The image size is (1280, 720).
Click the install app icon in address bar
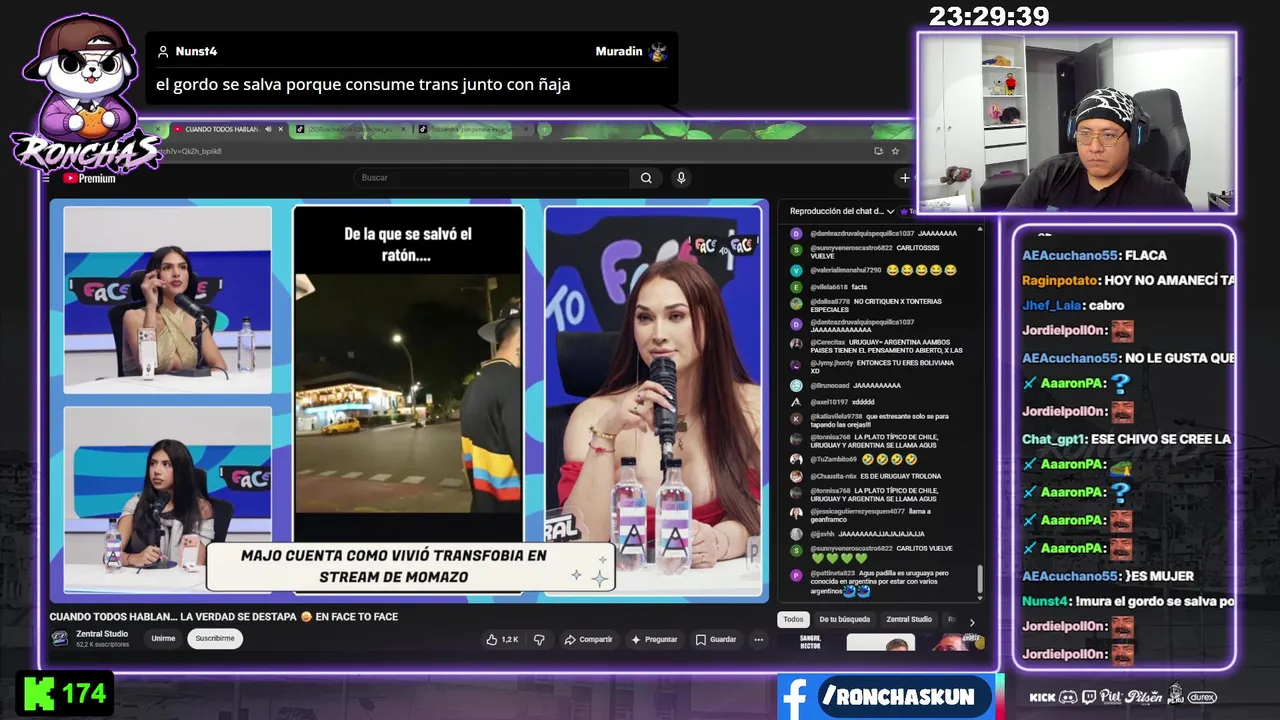tap(878, 151)
